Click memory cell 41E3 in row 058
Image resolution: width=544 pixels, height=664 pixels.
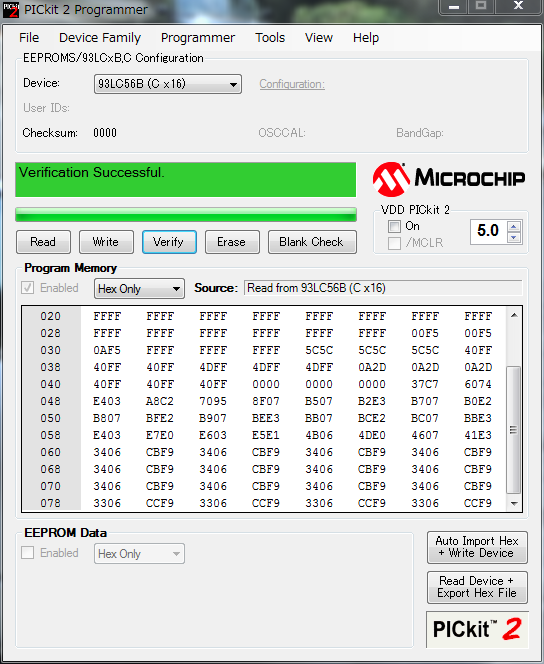[x=478, y=435]
